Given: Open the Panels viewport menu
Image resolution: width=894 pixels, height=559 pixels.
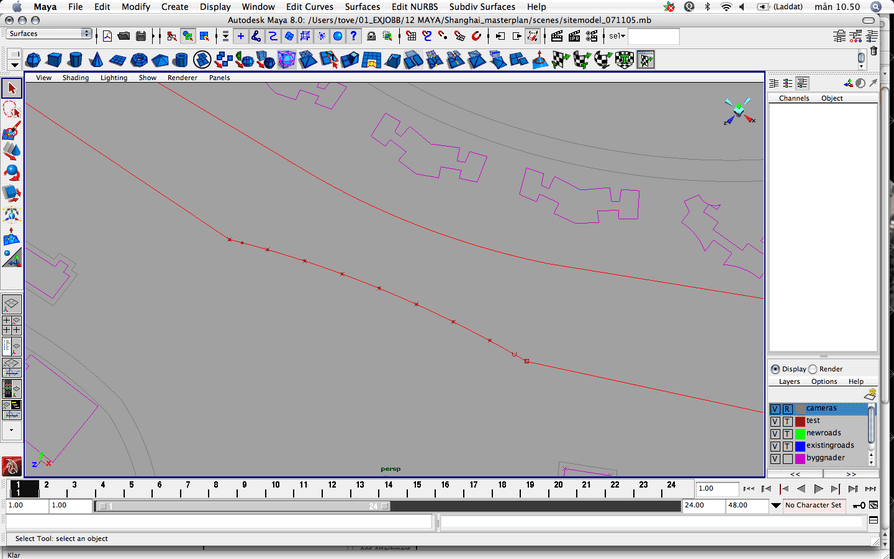Looking at the screenshot, I should [x=220, y=78].
